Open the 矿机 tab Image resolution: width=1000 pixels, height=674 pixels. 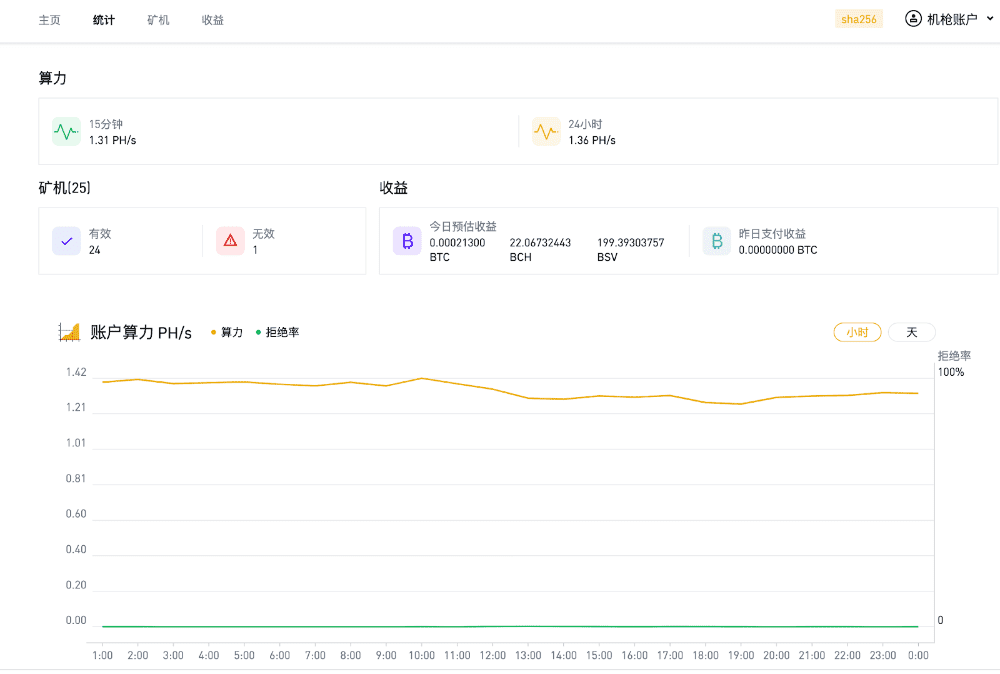click(x=158, y=20)
